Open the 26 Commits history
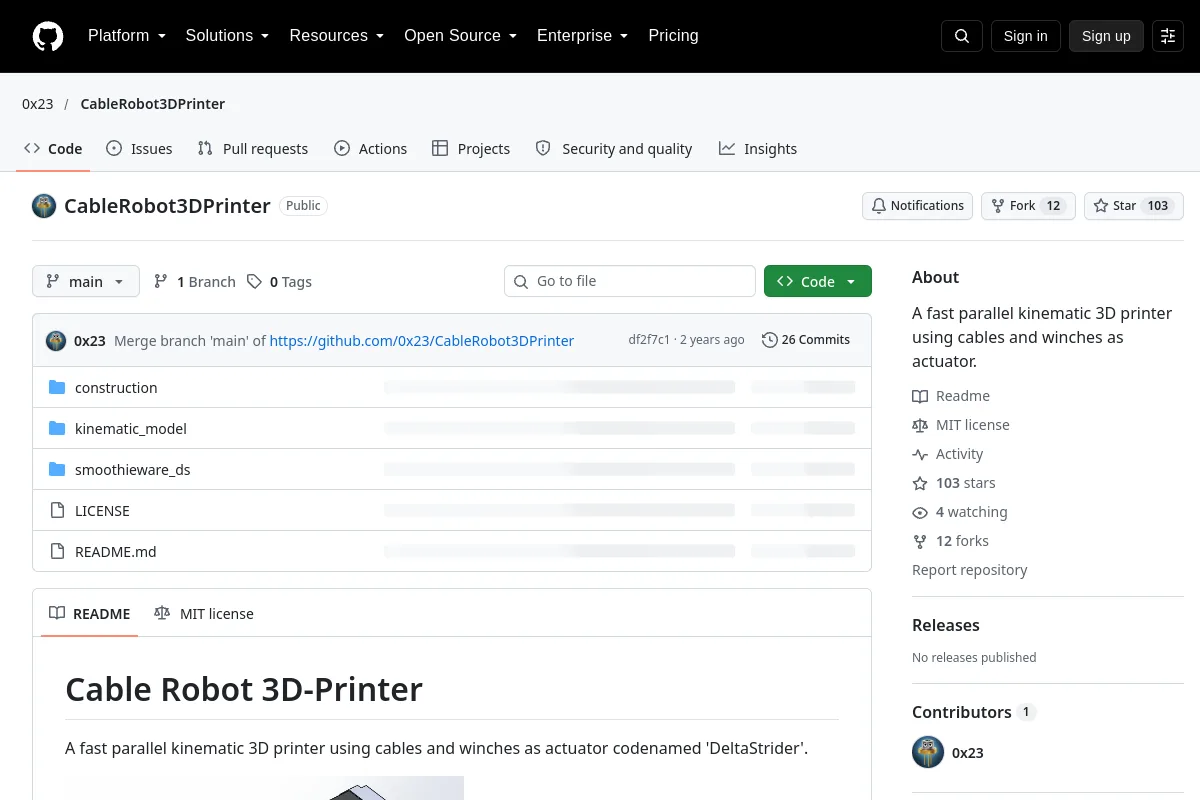Viewport: 1200px width, 800px height. tap(806, 340)
